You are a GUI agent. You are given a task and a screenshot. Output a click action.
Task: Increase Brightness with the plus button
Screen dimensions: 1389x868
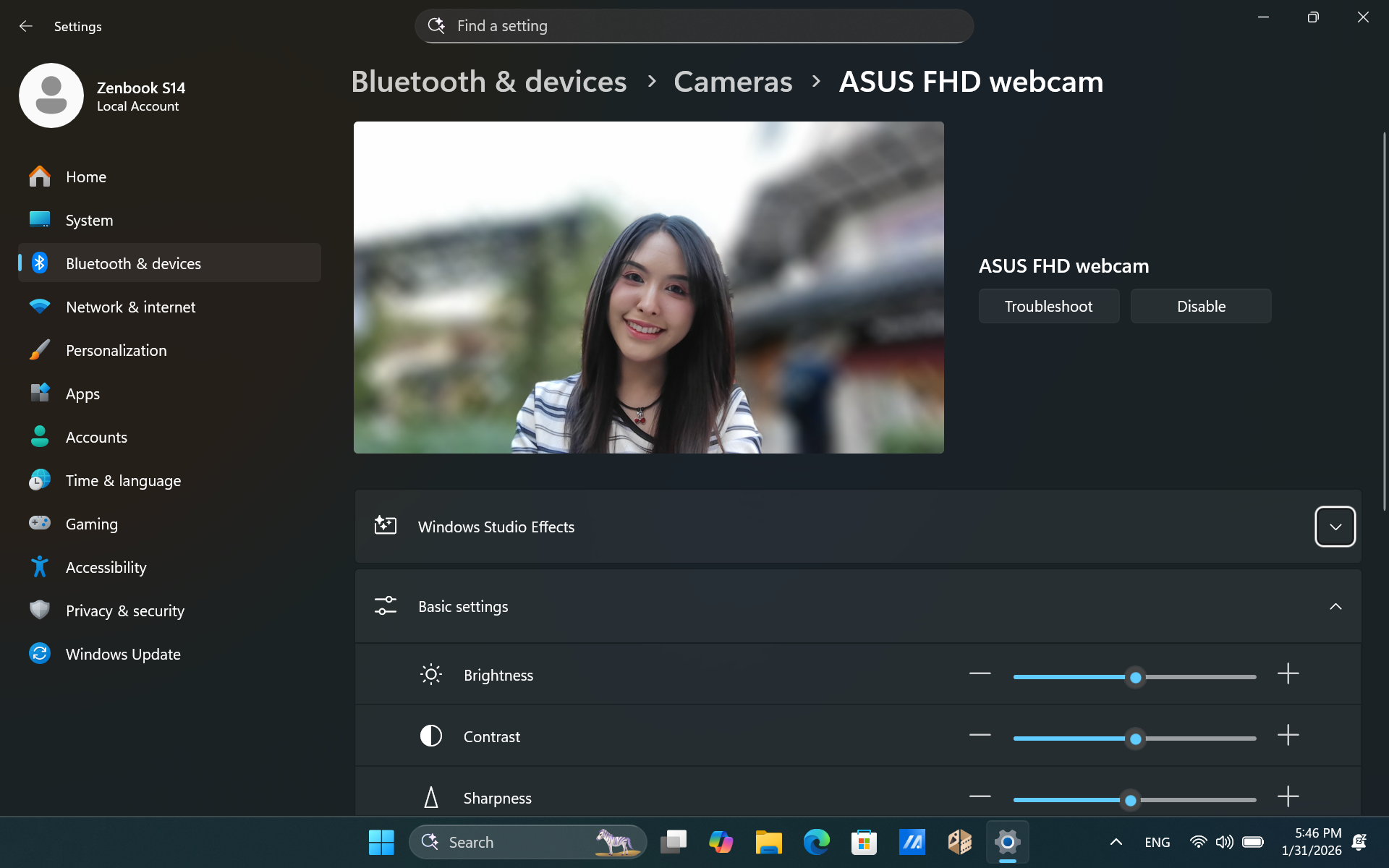pyautogui.click(x=1288, y=674)
